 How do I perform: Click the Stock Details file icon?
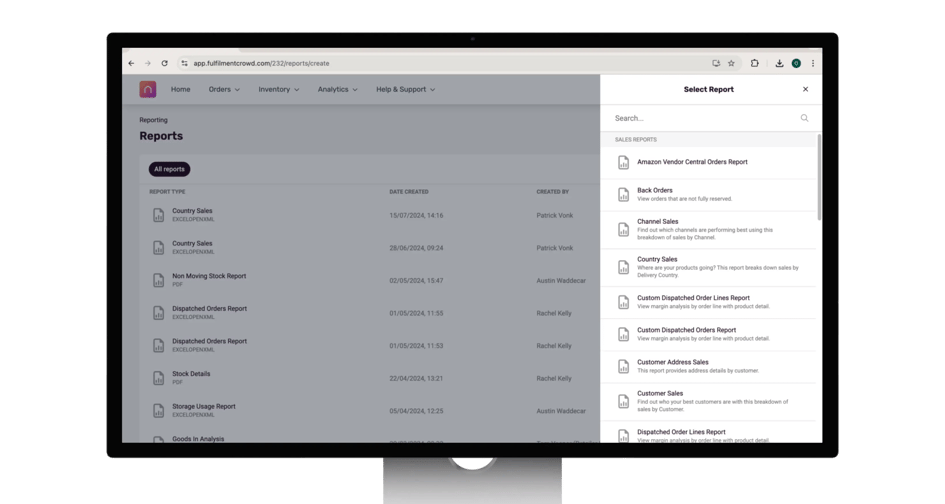click(159, 378)
